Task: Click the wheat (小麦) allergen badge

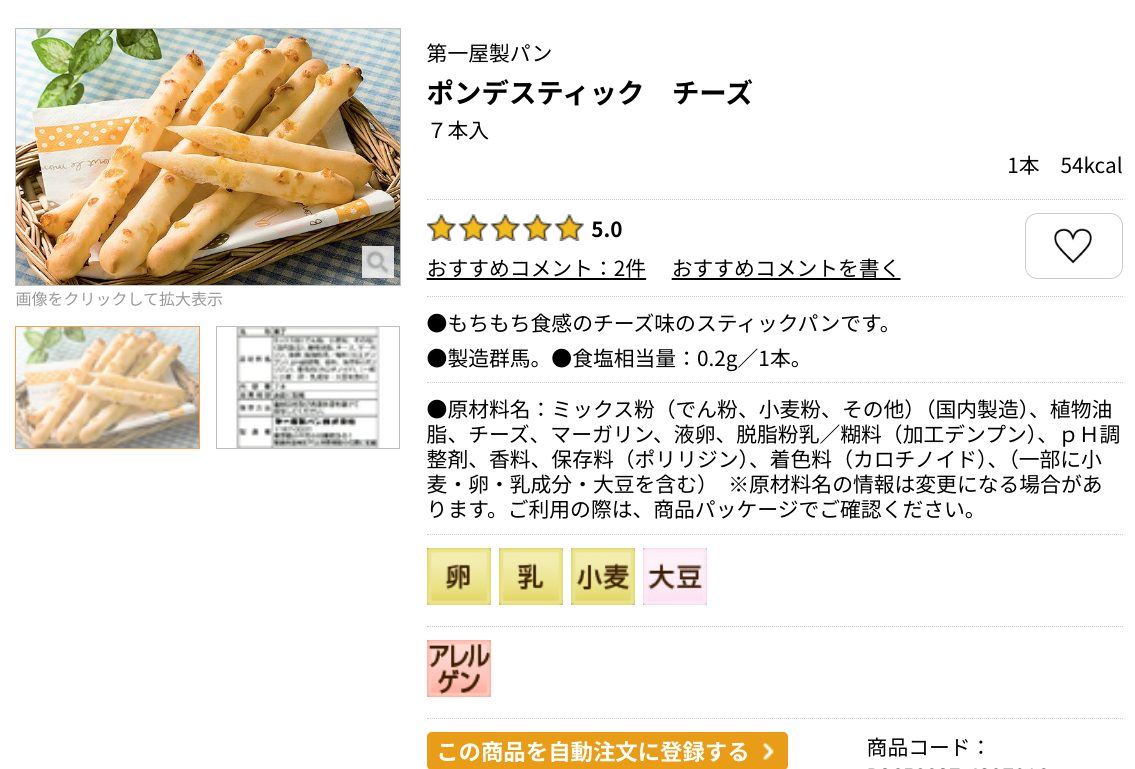Action: 602,576
